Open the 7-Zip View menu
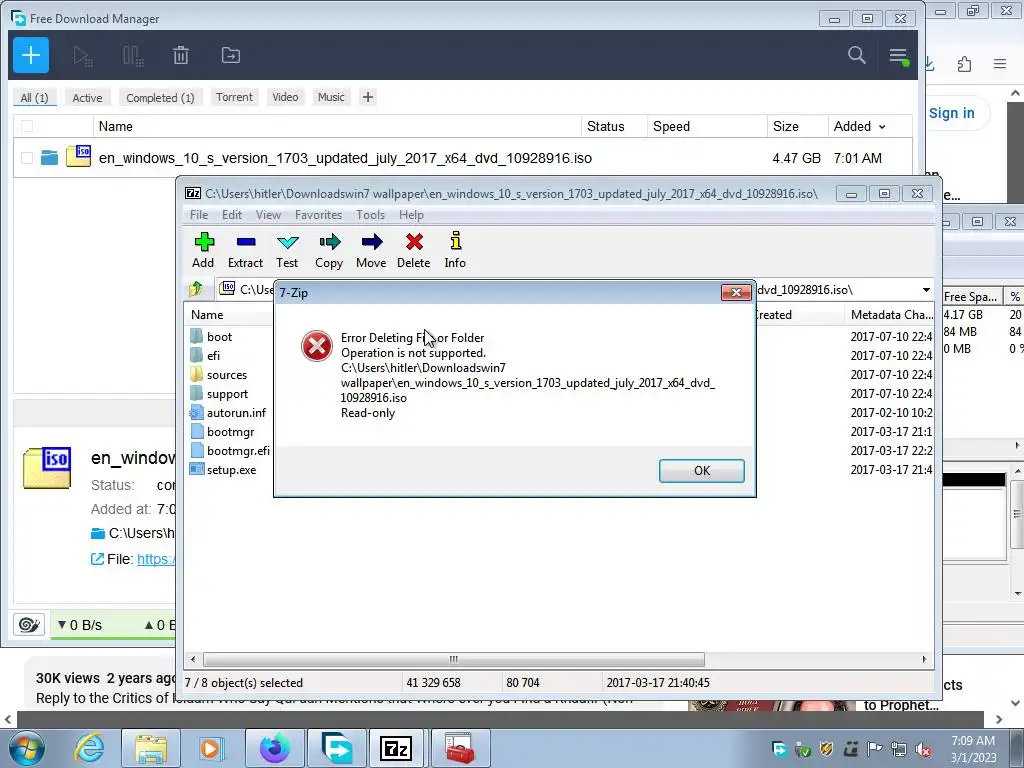1024x768 pixels. (268, 215)
